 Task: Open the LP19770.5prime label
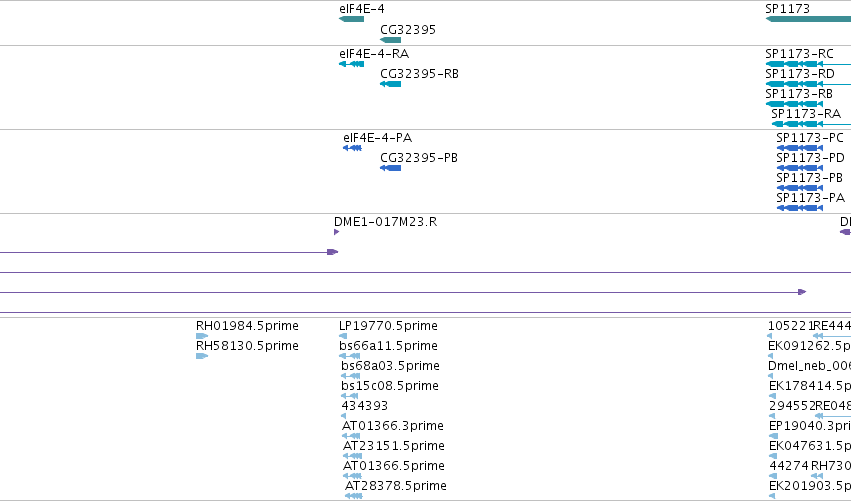(x=388, y=326)
